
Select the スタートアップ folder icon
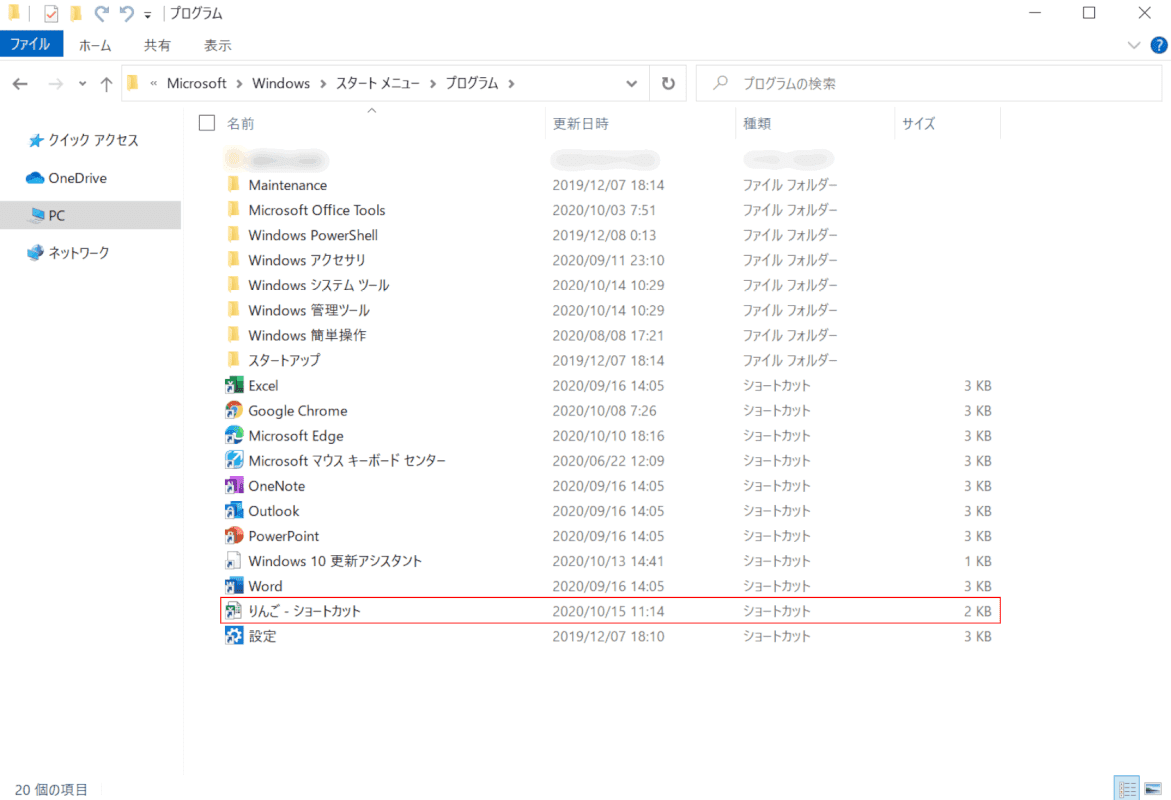click(x=234, y=360)
